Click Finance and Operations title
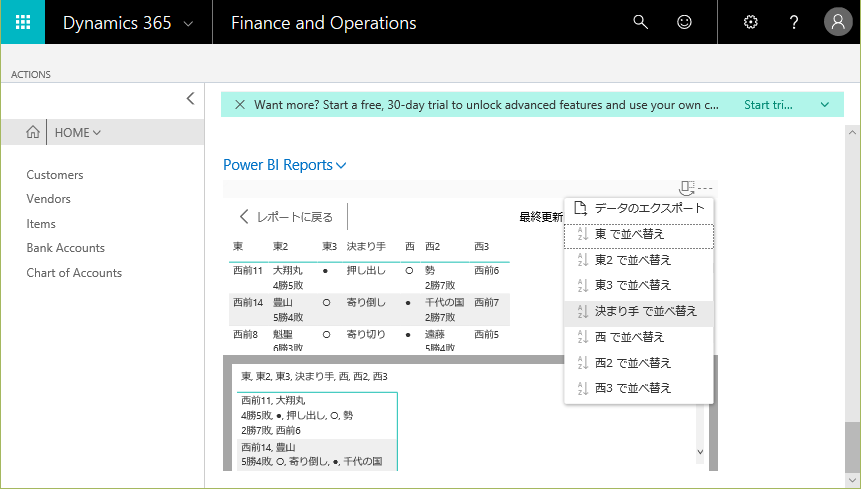 pos(323,23)
